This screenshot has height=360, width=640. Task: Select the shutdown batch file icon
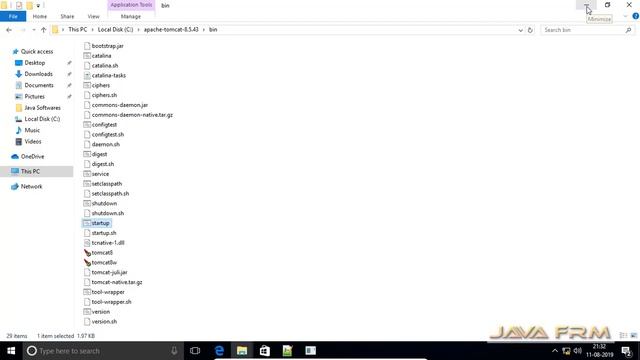pos(87,203)
